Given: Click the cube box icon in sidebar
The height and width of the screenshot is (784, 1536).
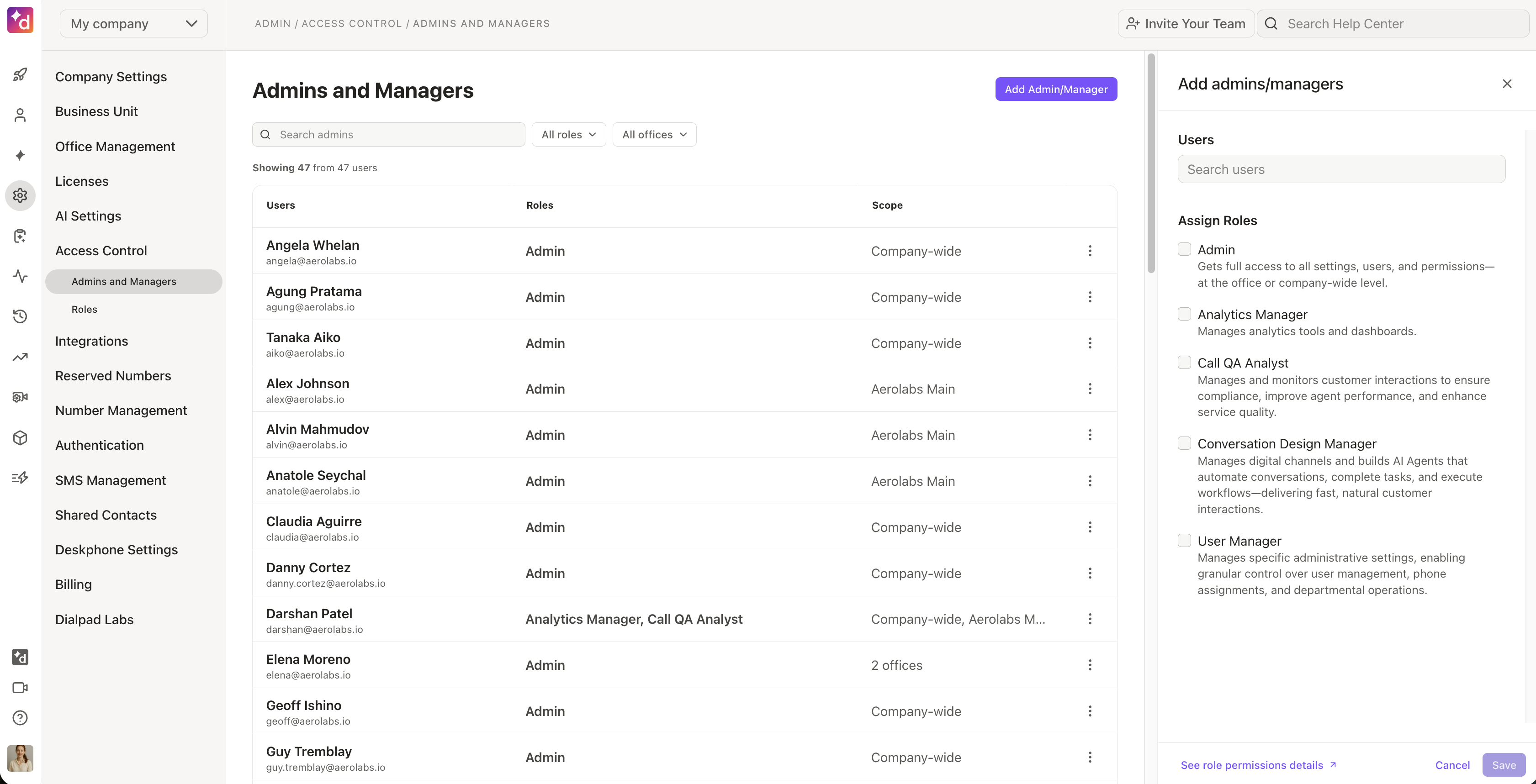Looking at the screenshot, I should pos(20,438).
